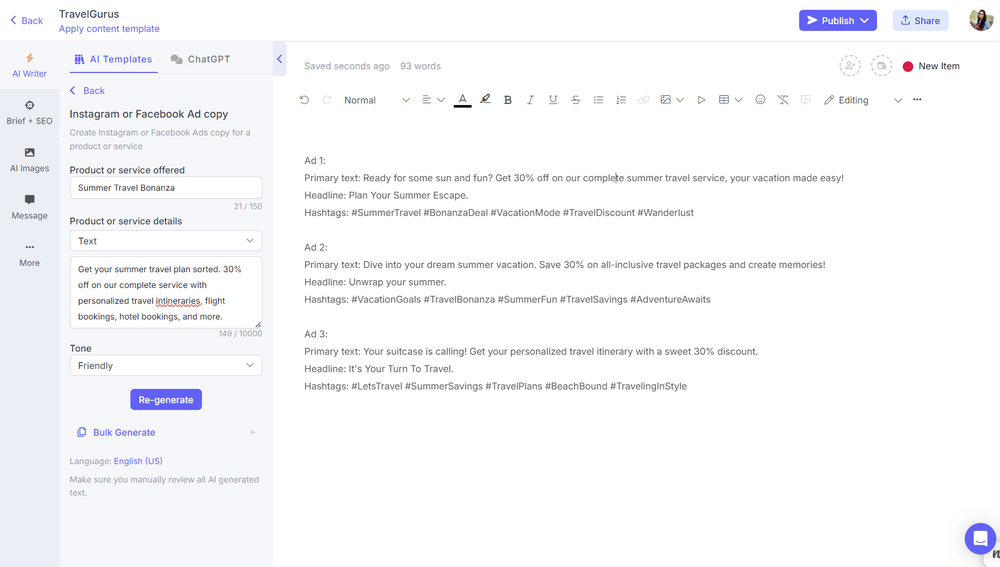Image resolution: width=1000 pixels, height=567 pixels.
Task: Open AI Images panel
Action: click(x=29, y=160)
